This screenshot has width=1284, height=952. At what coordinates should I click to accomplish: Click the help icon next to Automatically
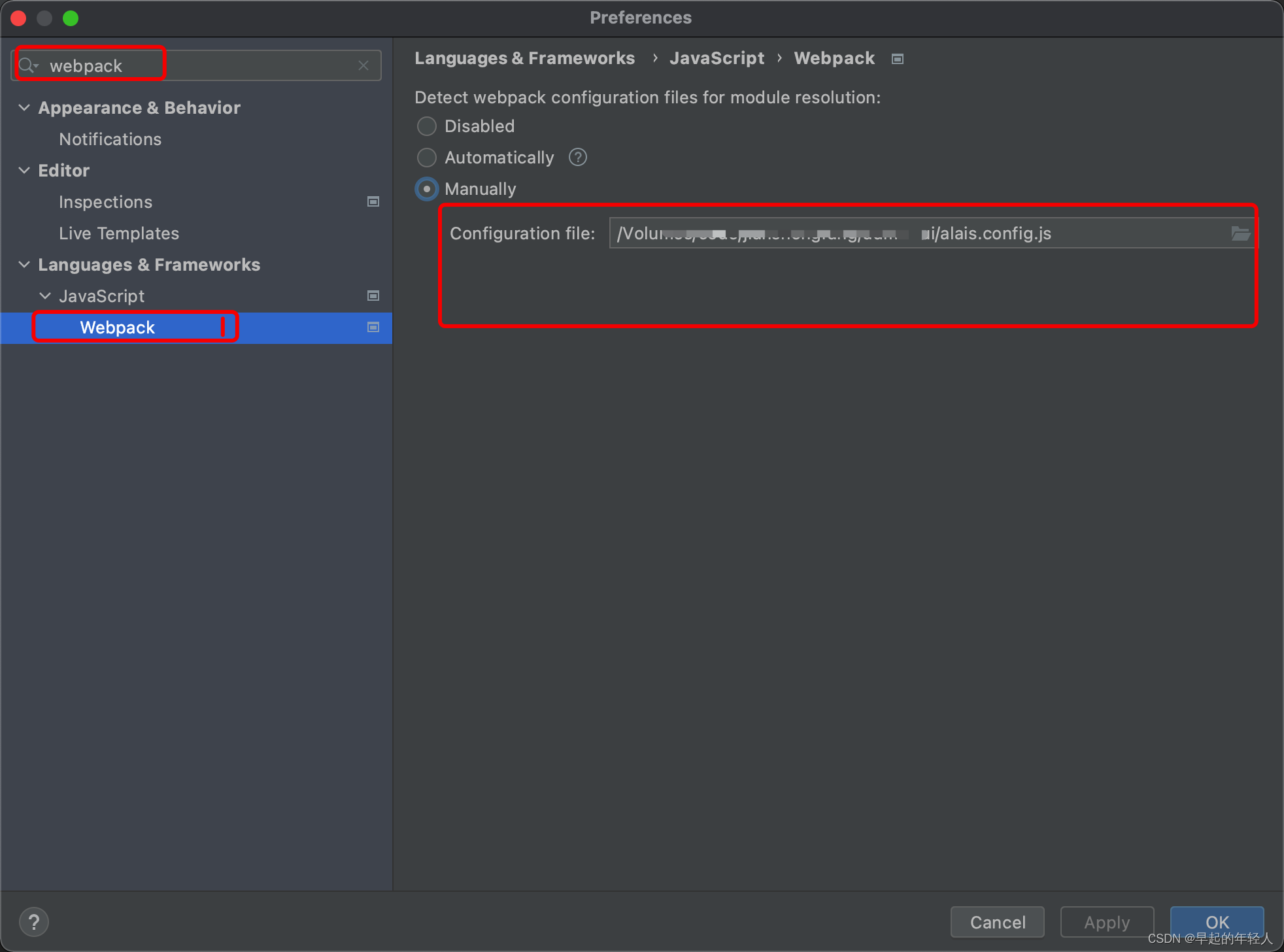coord(578,158)
